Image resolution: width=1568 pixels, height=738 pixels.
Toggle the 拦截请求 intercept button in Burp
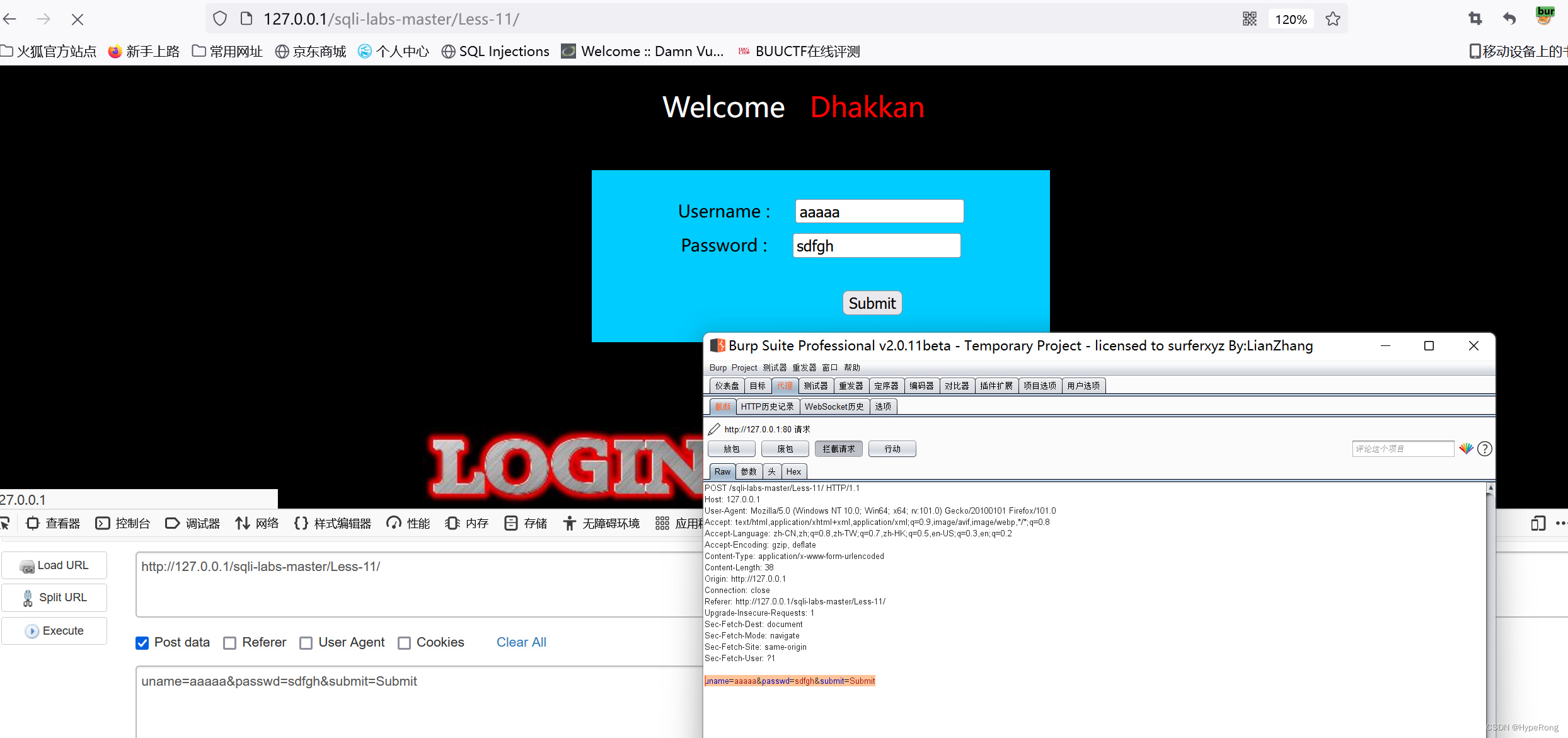(x=839, y=449)
